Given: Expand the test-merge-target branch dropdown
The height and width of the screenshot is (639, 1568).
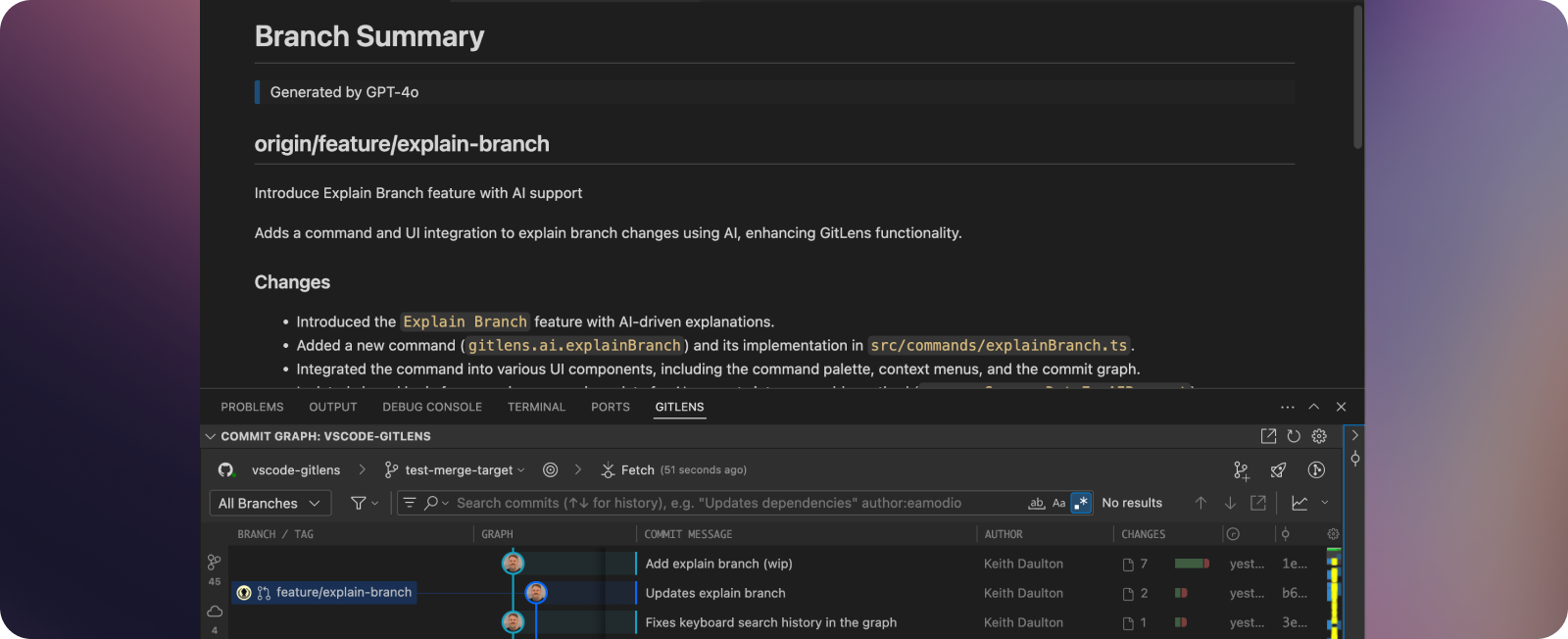Looking at the screenshot, I should [x=459, y=470].
